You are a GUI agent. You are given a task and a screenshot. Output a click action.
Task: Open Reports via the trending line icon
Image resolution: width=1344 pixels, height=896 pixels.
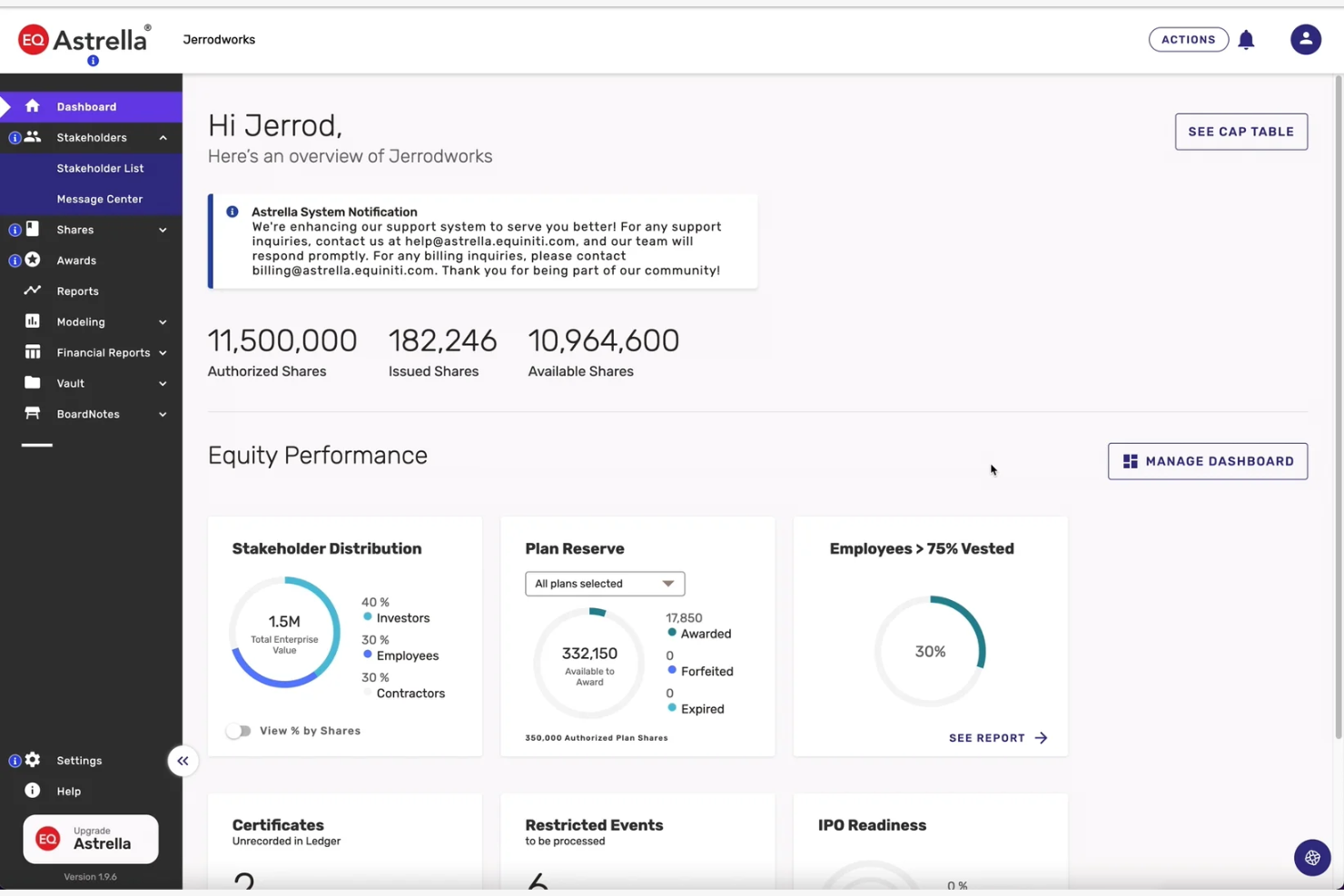pyautogui.click(x=33, y=290)
